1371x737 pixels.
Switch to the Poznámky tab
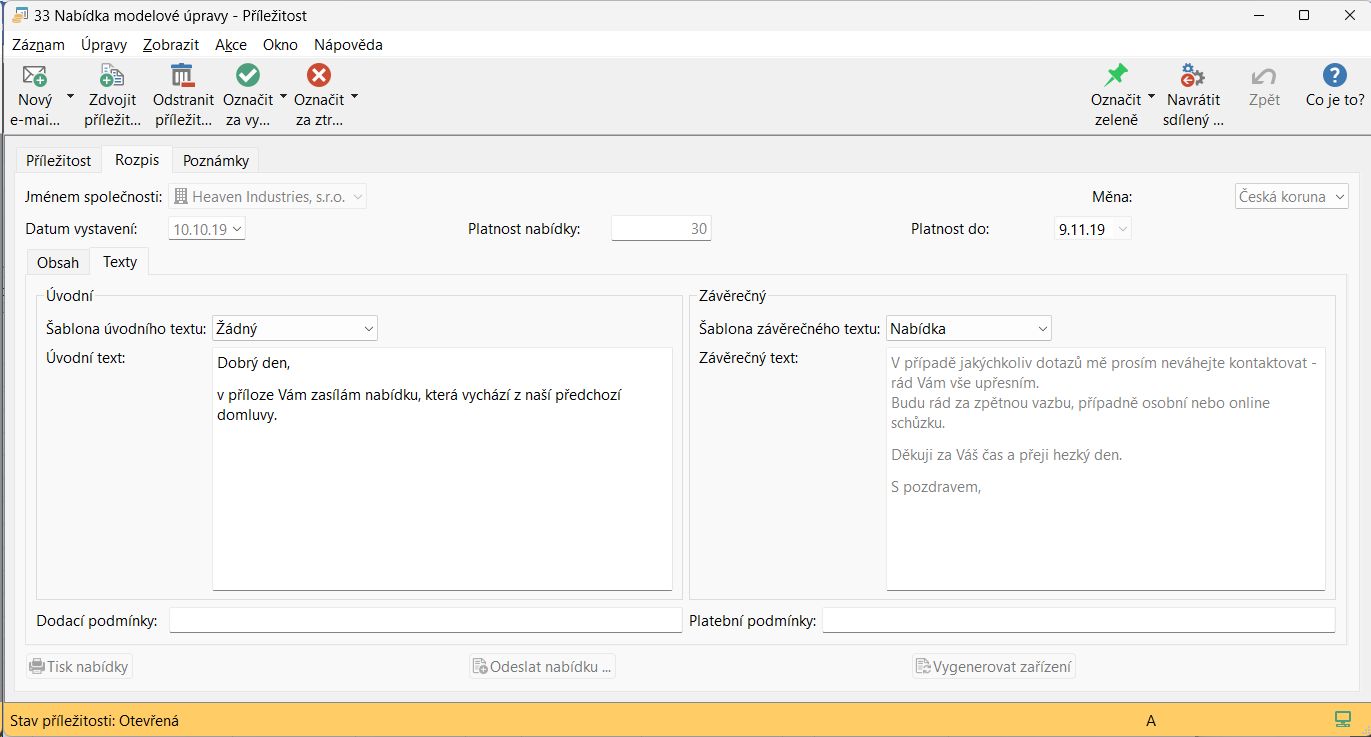tap(216, 161)
